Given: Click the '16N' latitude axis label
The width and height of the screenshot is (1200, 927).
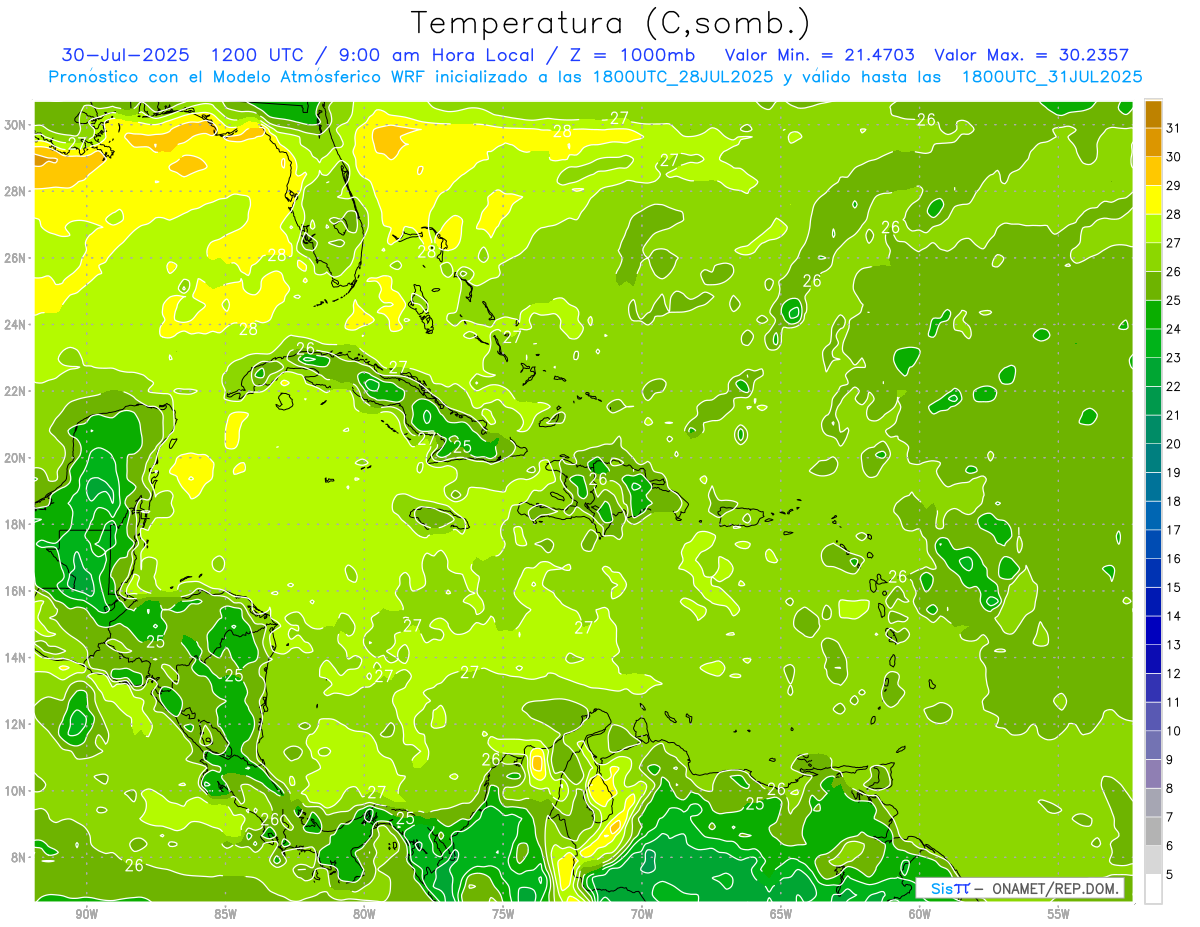Looking at the screenshot, I should click(x=17, y=591).
